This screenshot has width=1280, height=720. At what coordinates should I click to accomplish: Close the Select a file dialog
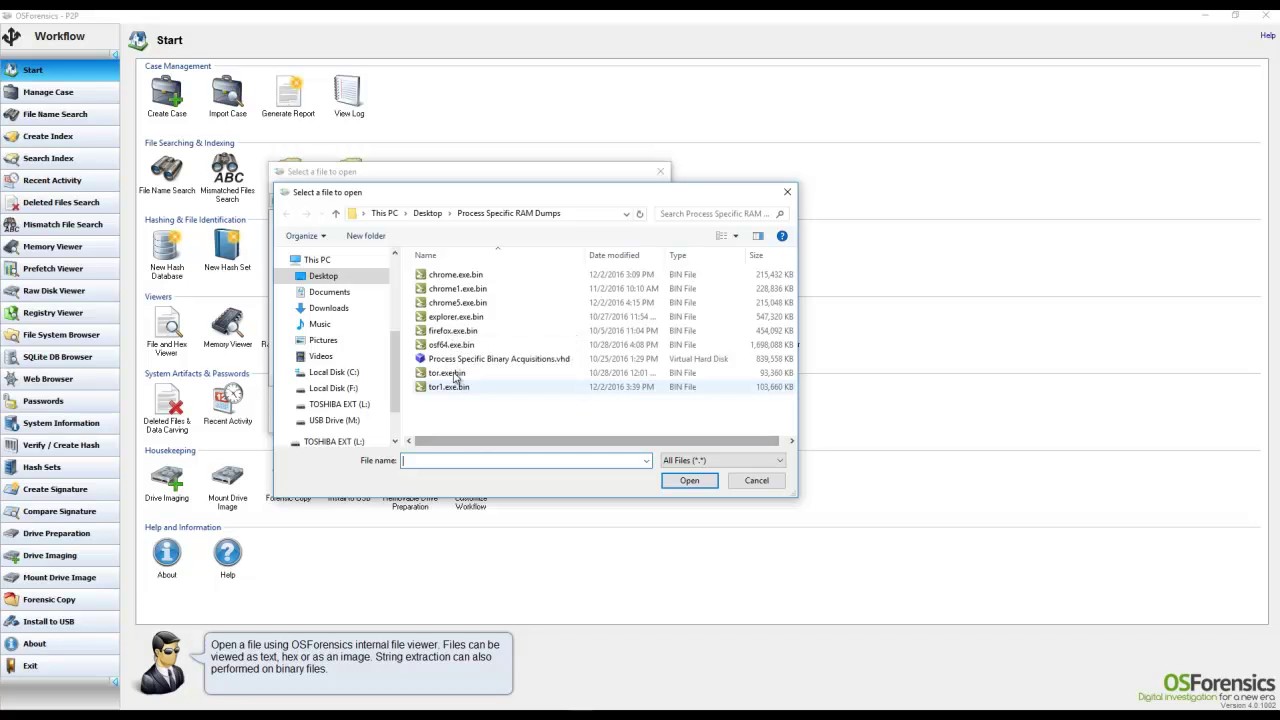[787, 192]
